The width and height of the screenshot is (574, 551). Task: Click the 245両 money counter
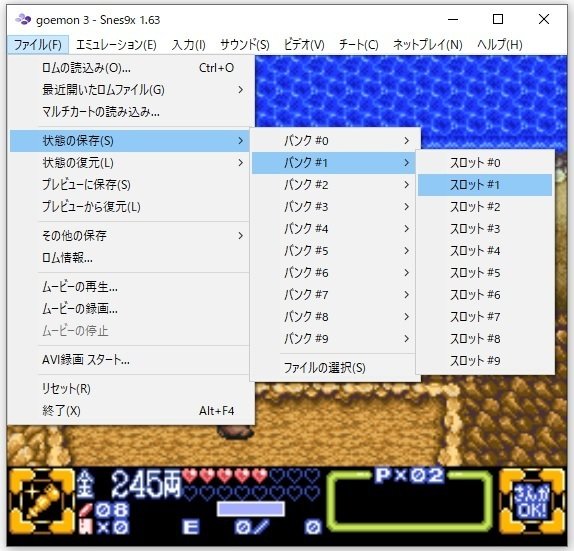(x=146, y=484)
